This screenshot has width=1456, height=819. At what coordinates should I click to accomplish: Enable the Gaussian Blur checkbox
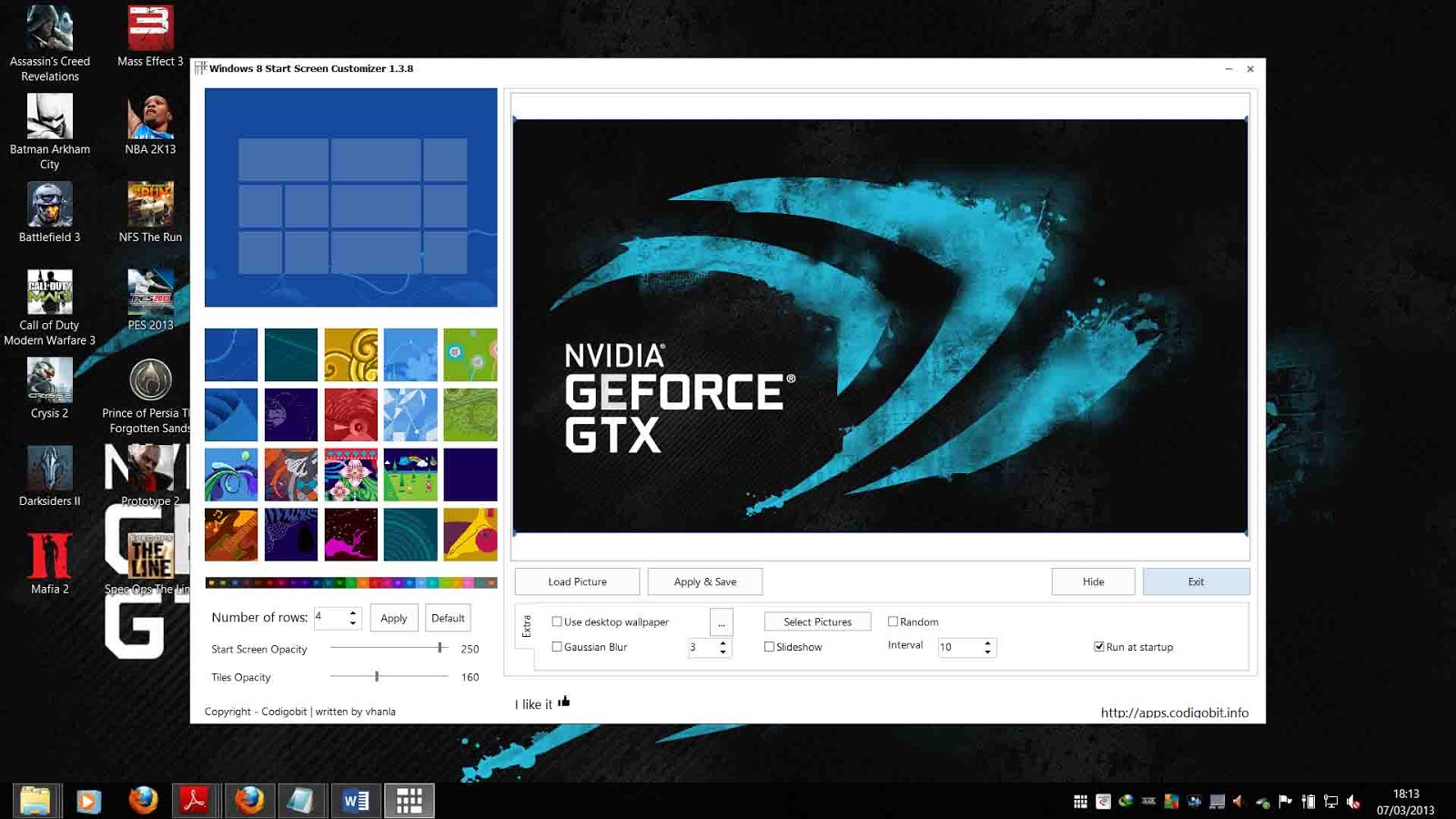pyautogui.click(x=557, y=647)
